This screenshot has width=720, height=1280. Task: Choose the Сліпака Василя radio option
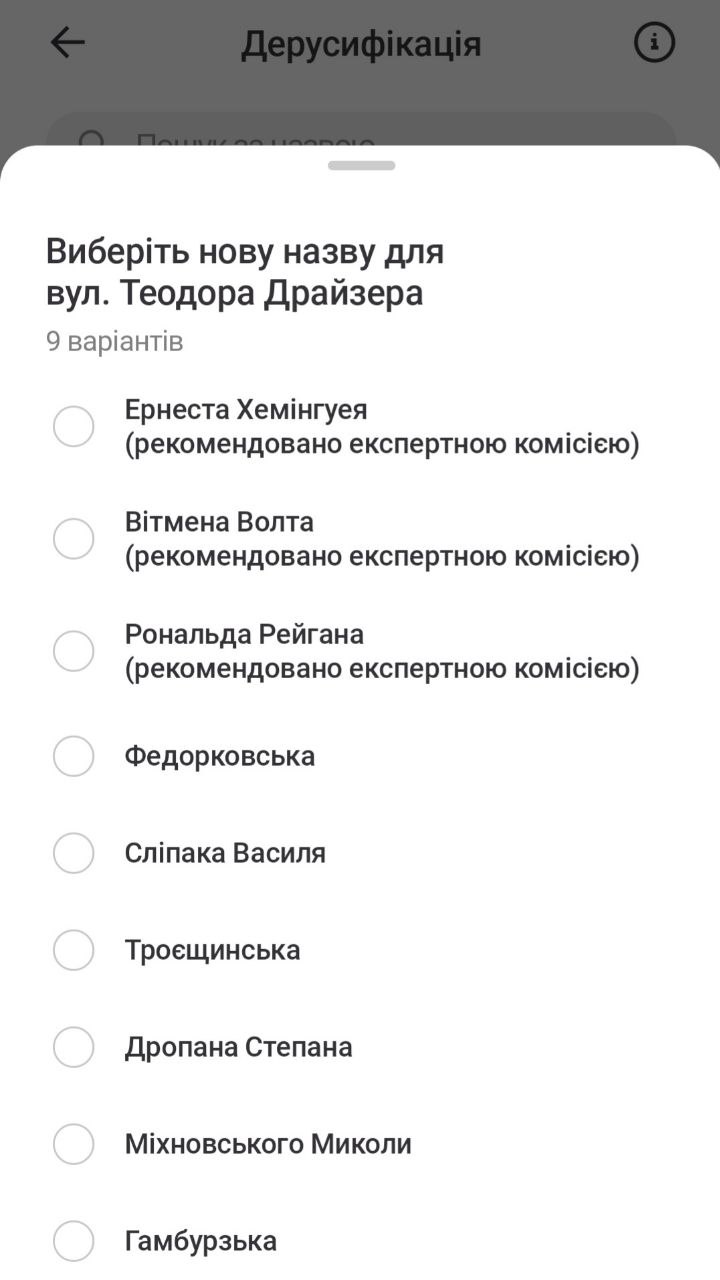(73, 853)
